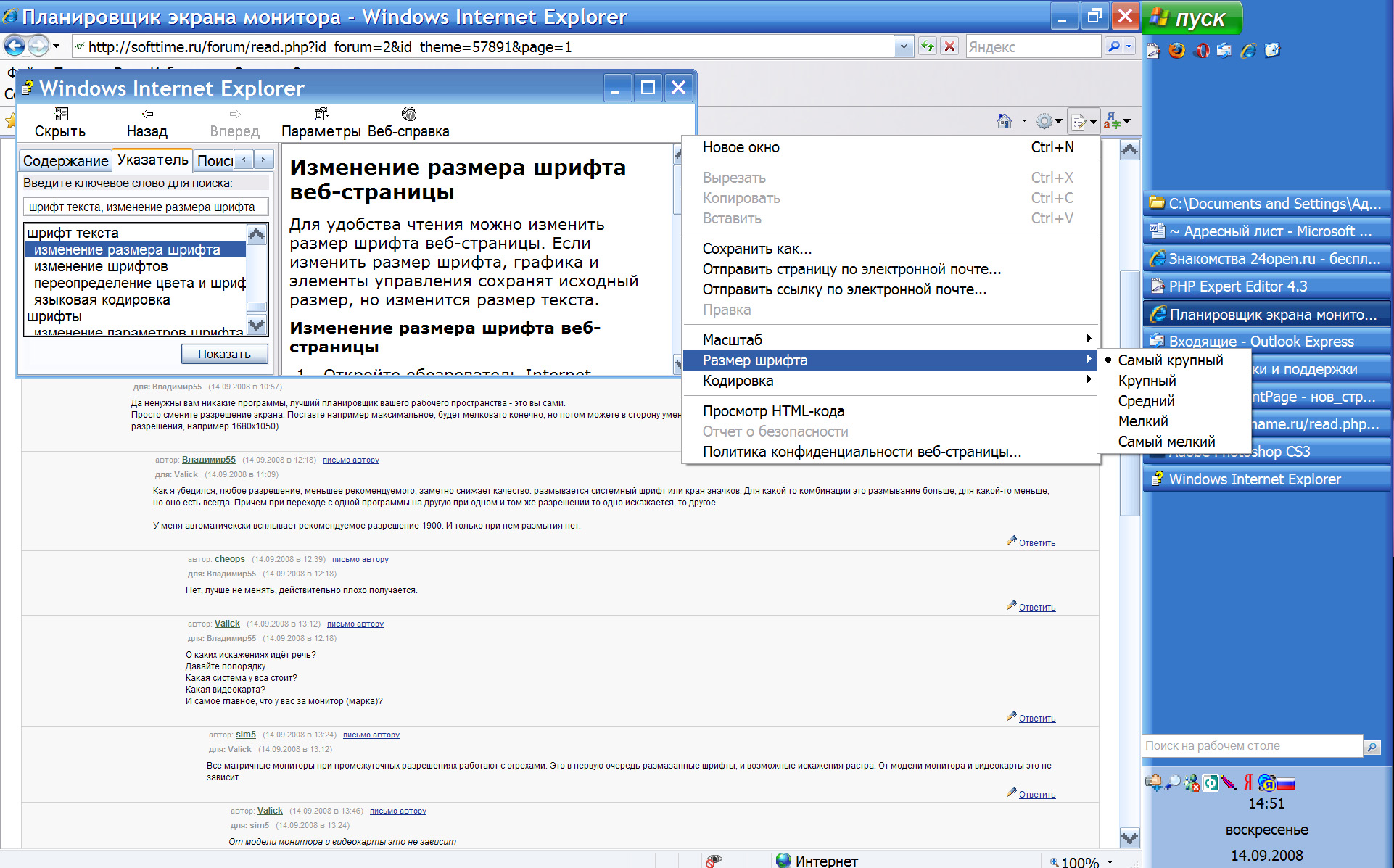The width and height of the screenshot is (1394, 868).
Task: Click the пуск Start button
Action: point(1193,17)
